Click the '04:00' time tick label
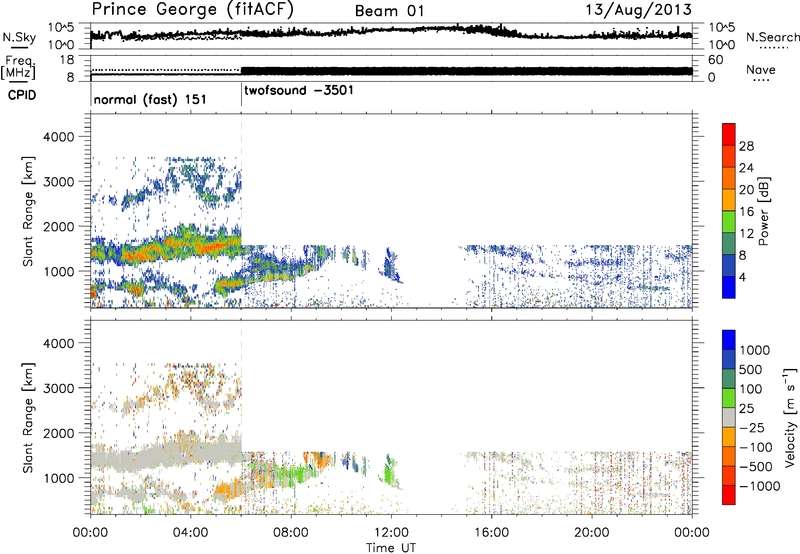 [x=190, y=533]
